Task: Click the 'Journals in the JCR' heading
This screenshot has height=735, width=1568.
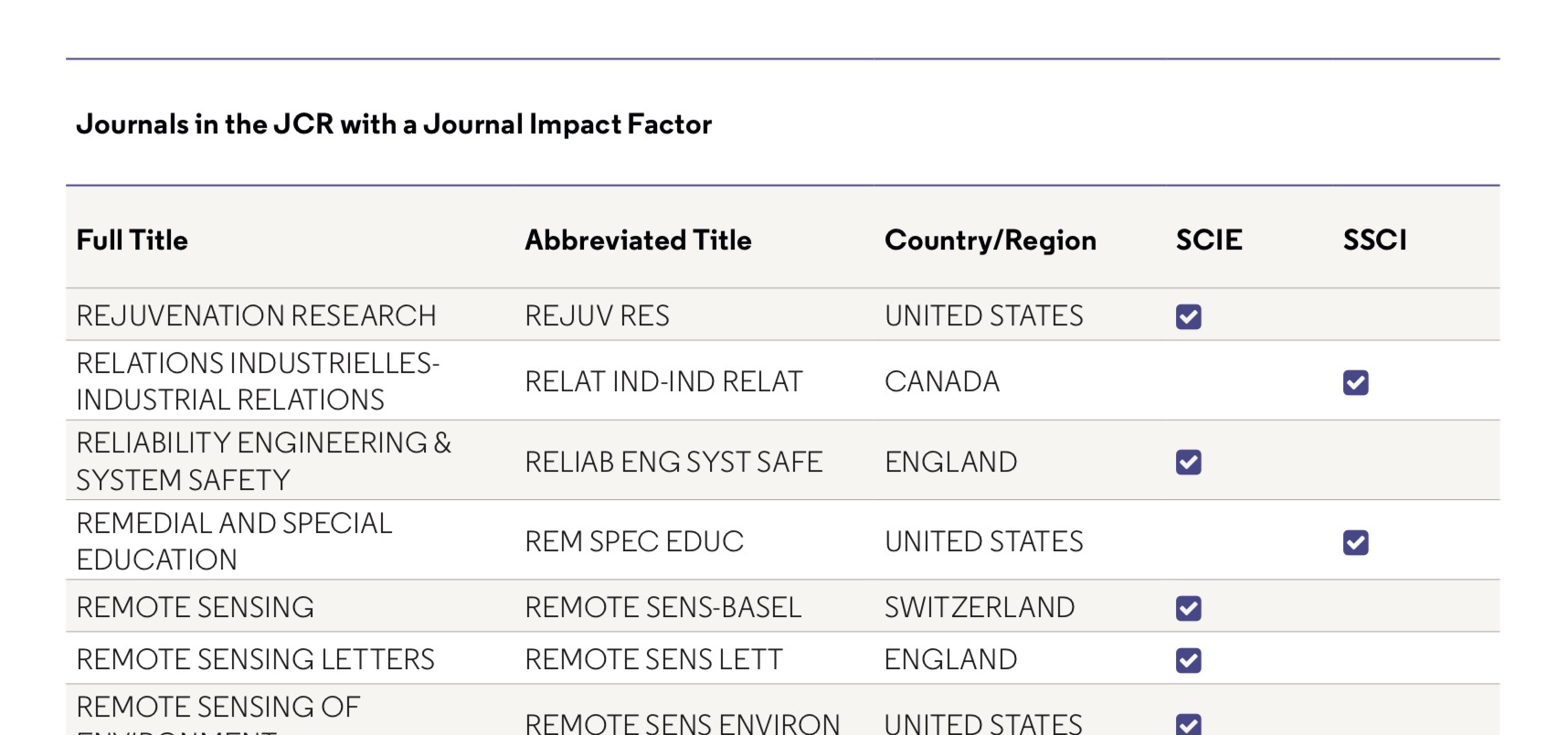Action: point(394,124)
